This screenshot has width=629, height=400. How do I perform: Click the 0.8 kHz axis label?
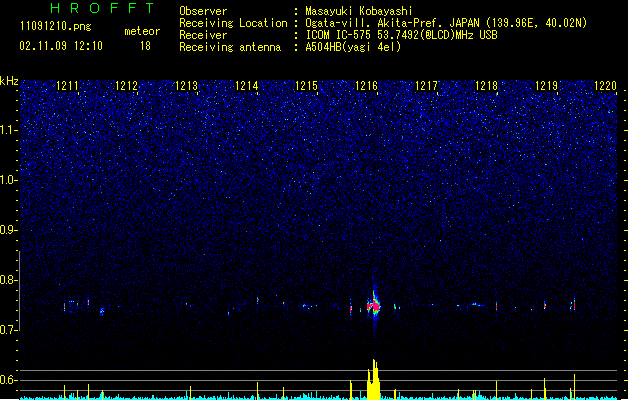click(9, 280)
